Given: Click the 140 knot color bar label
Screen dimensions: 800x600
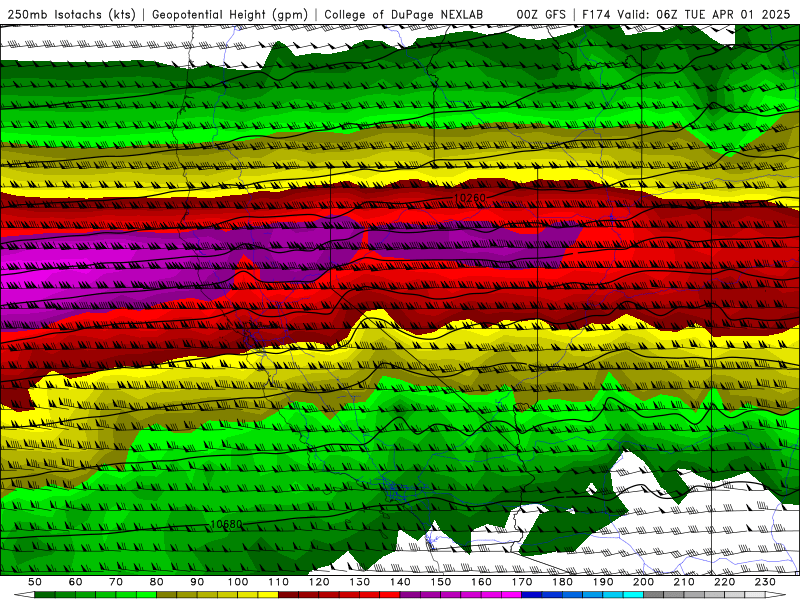Looking at the screenshot, I should (400, 582).
